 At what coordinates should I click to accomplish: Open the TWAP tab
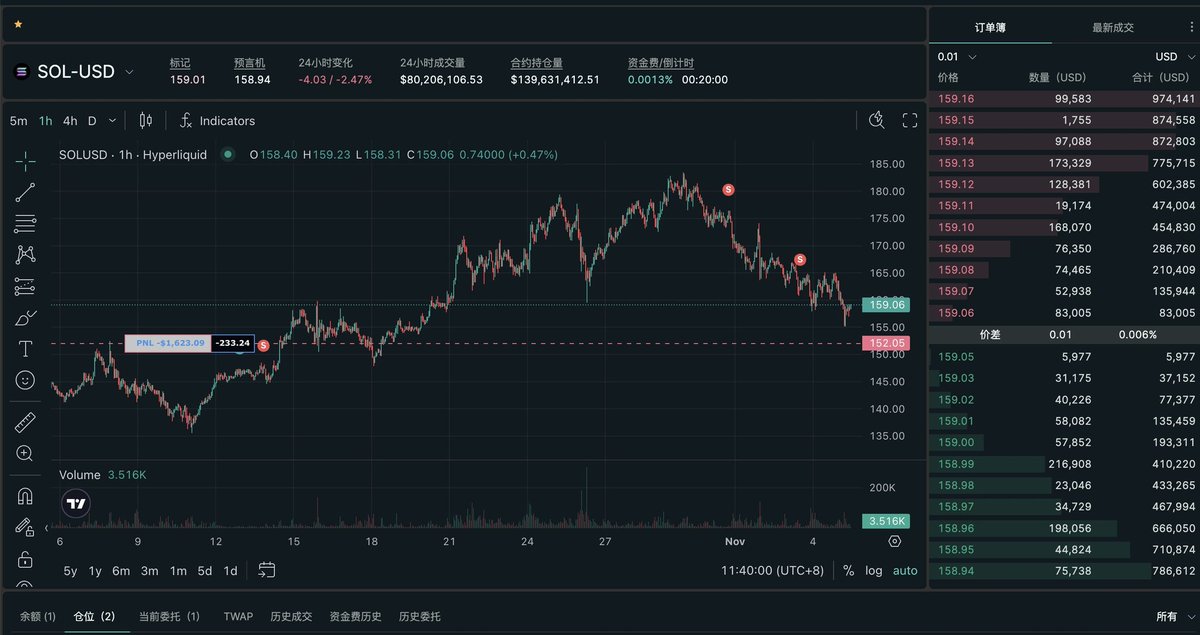click(x=238, y=617)
